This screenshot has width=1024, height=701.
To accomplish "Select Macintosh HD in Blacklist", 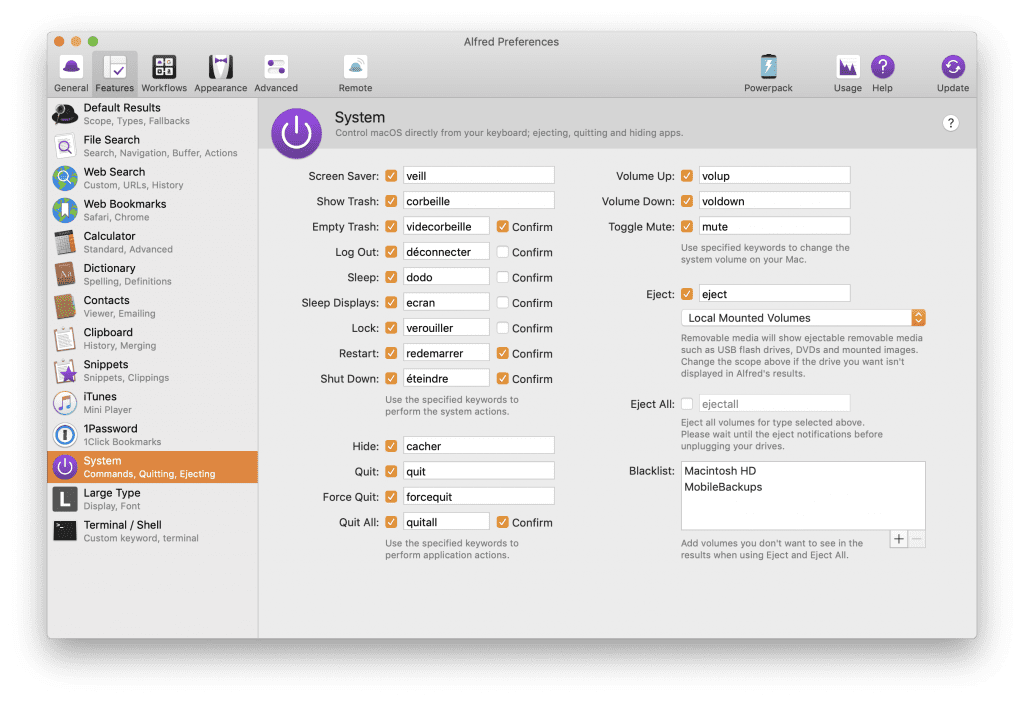I will coord(720,470).
